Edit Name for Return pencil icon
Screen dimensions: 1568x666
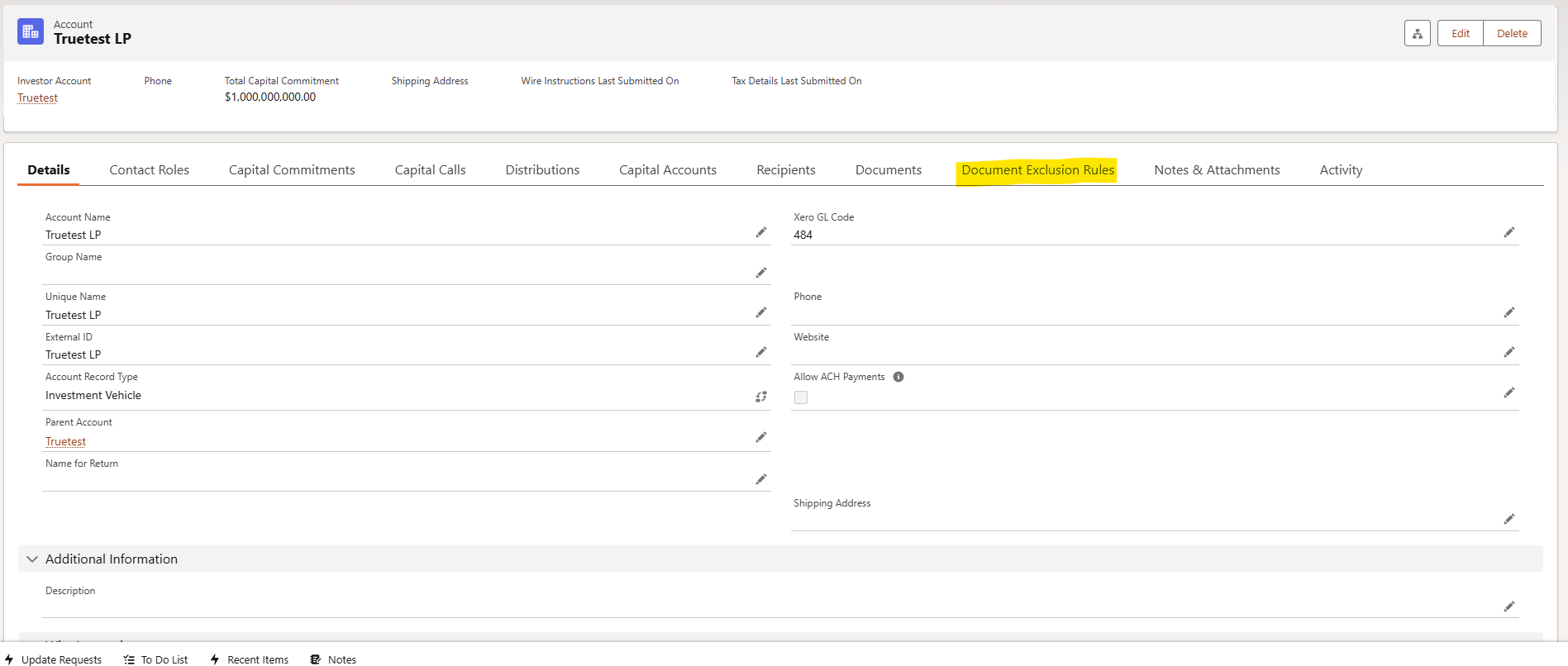pos(761,479)
